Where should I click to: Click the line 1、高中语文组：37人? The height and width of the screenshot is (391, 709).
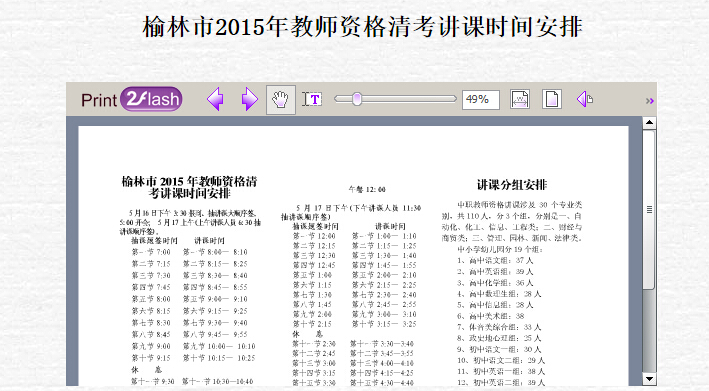[x=495, y=260]
